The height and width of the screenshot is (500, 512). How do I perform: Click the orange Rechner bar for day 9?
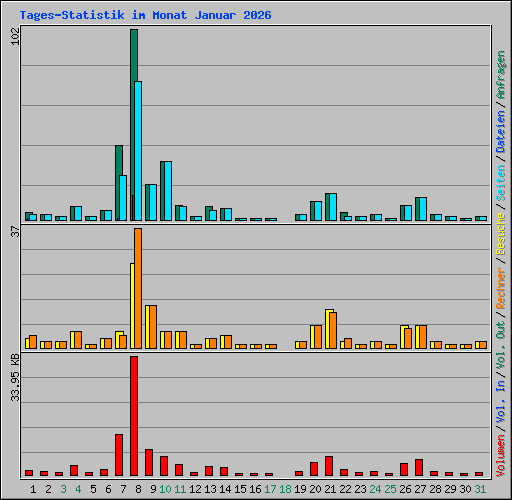click(153, 327)
